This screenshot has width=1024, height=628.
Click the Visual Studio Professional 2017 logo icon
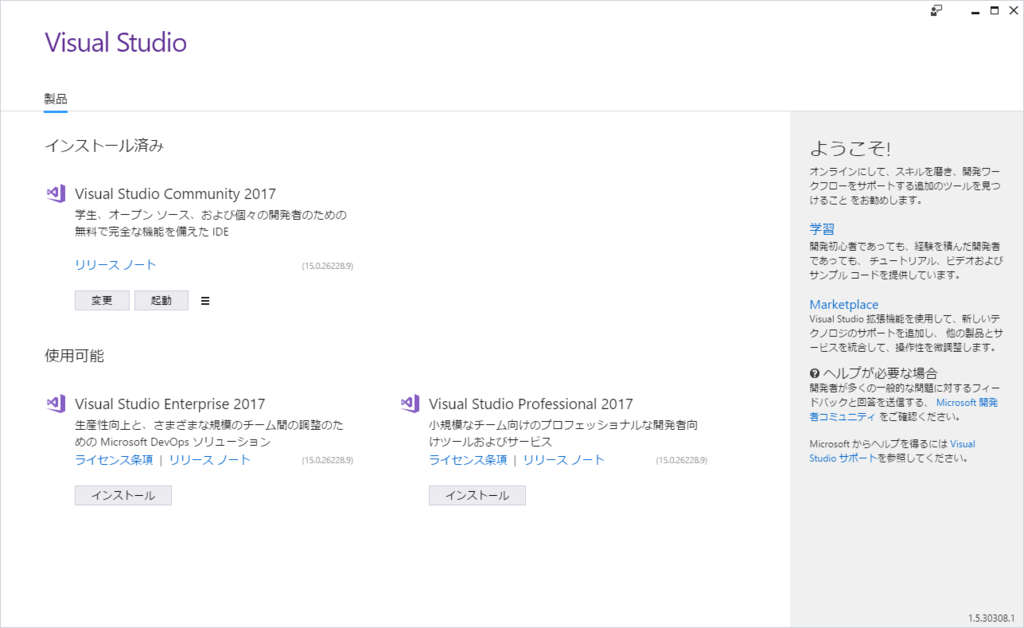(410, 403)
